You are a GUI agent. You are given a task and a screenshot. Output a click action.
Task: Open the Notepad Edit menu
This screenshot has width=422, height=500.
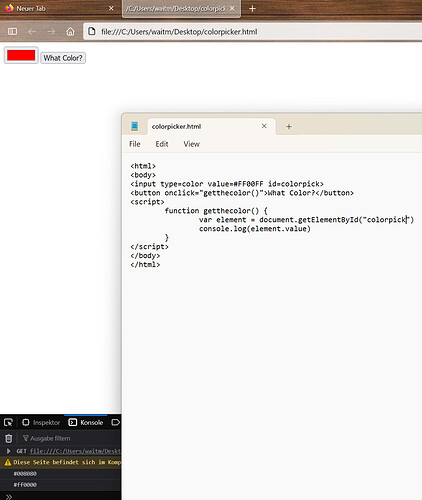162,144
